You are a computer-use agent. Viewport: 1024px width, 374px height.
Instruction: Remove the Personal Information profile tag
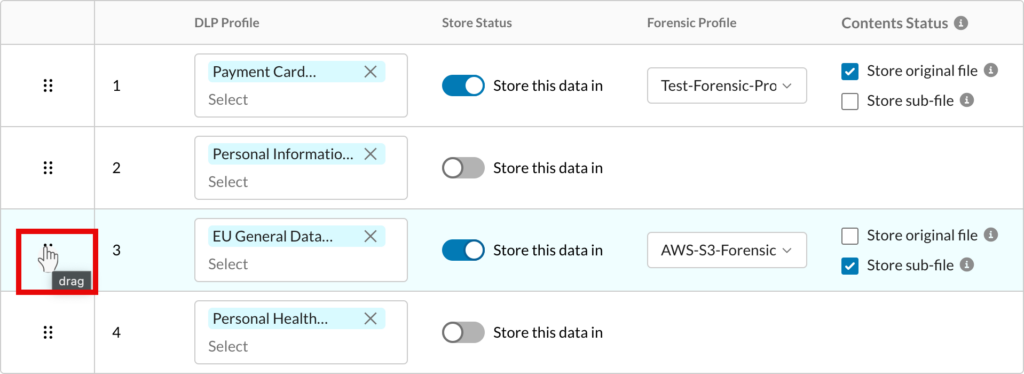pos(370,154)
